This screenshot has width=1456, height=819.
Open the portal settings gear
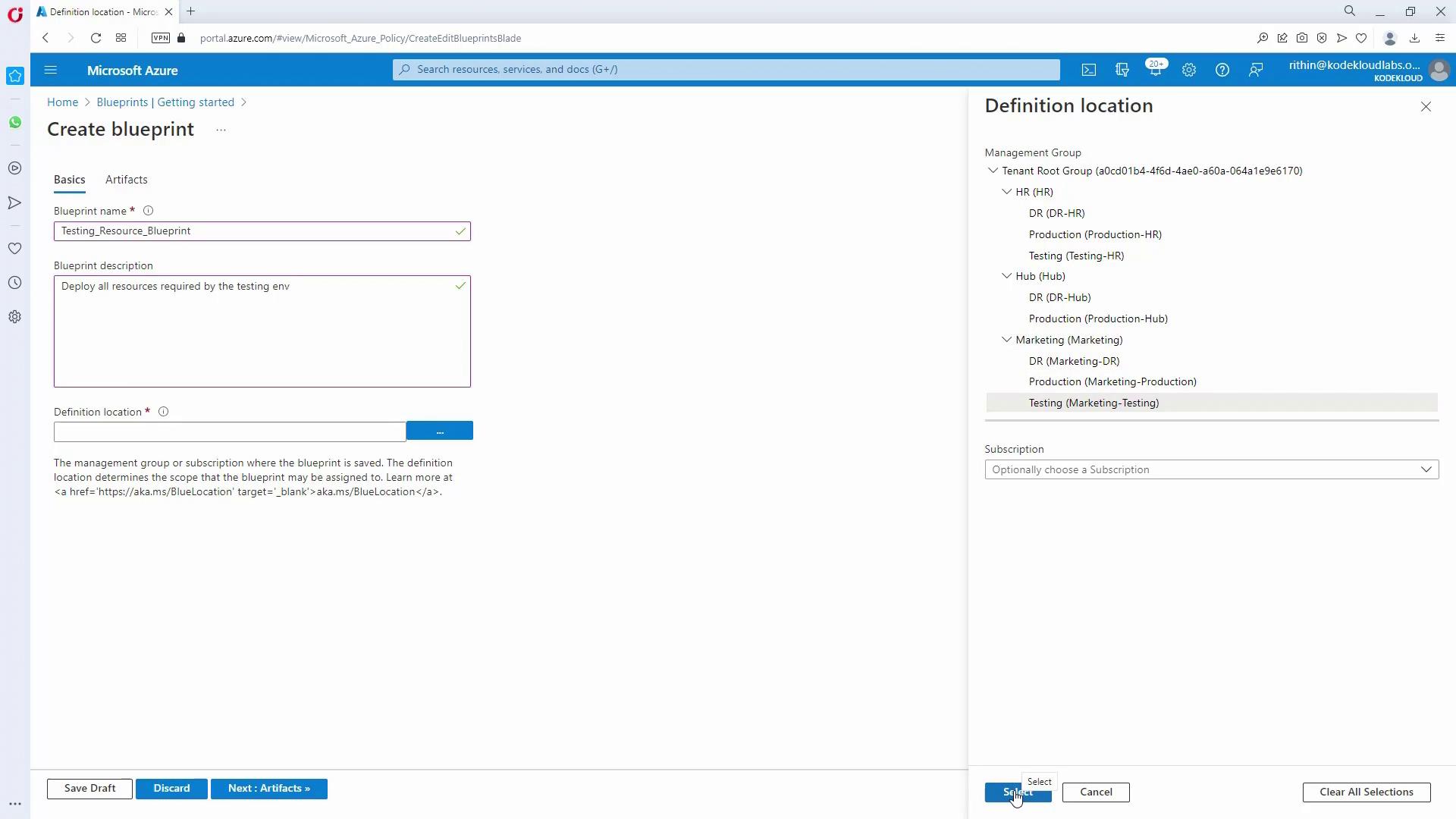1189,70
